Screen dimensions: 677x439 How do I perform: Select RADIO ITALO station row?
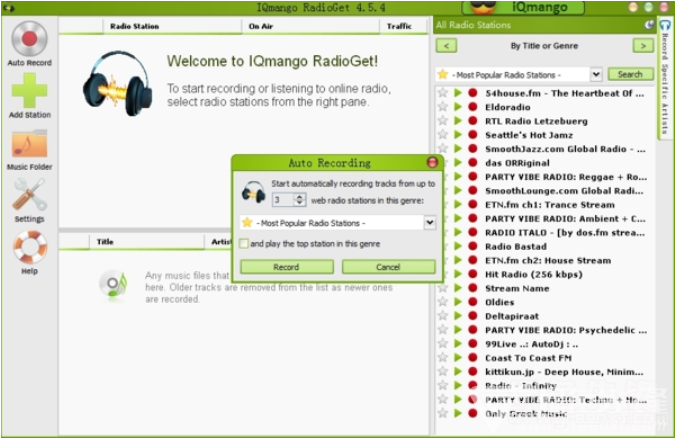pos(545,233)
